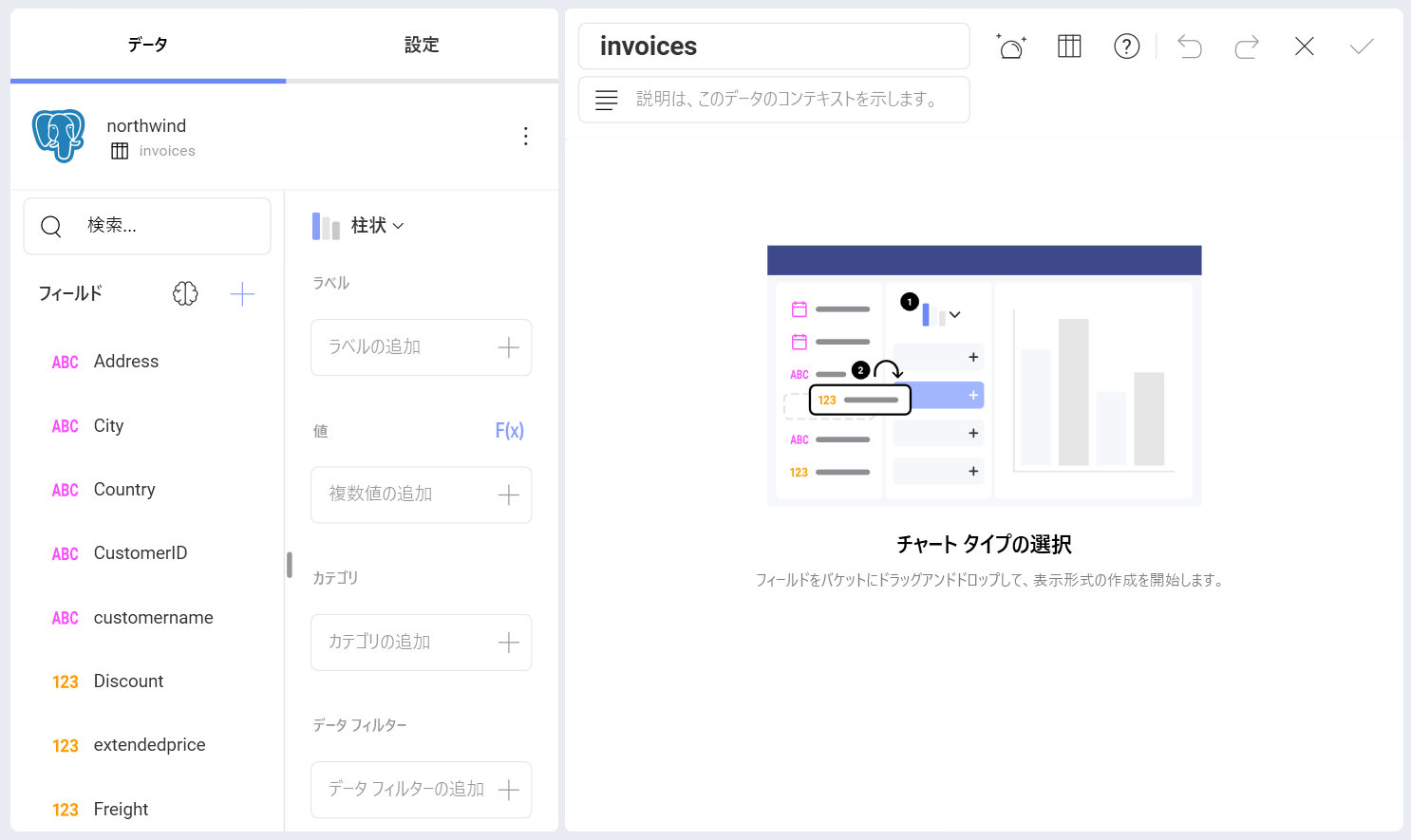
Task: Click the undo arrow icon
Action: (x=1190, y=46)
